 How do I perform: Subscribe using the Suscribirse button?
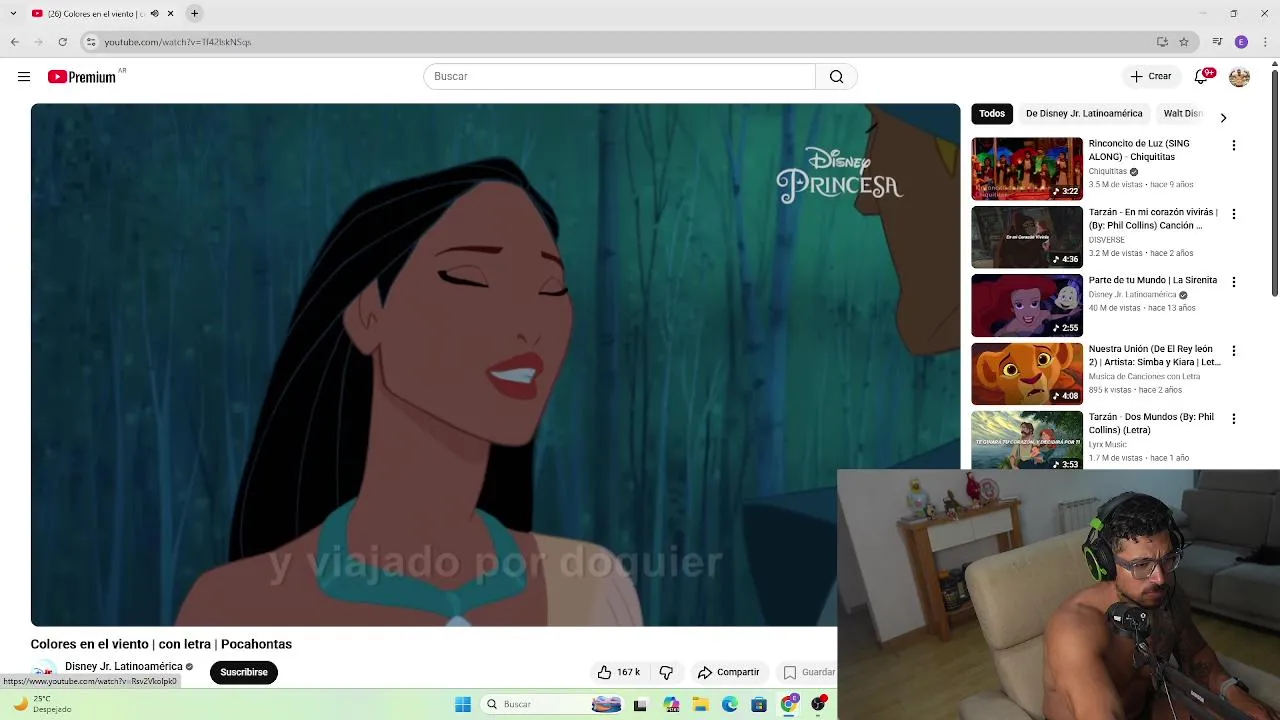coord(244,672)
